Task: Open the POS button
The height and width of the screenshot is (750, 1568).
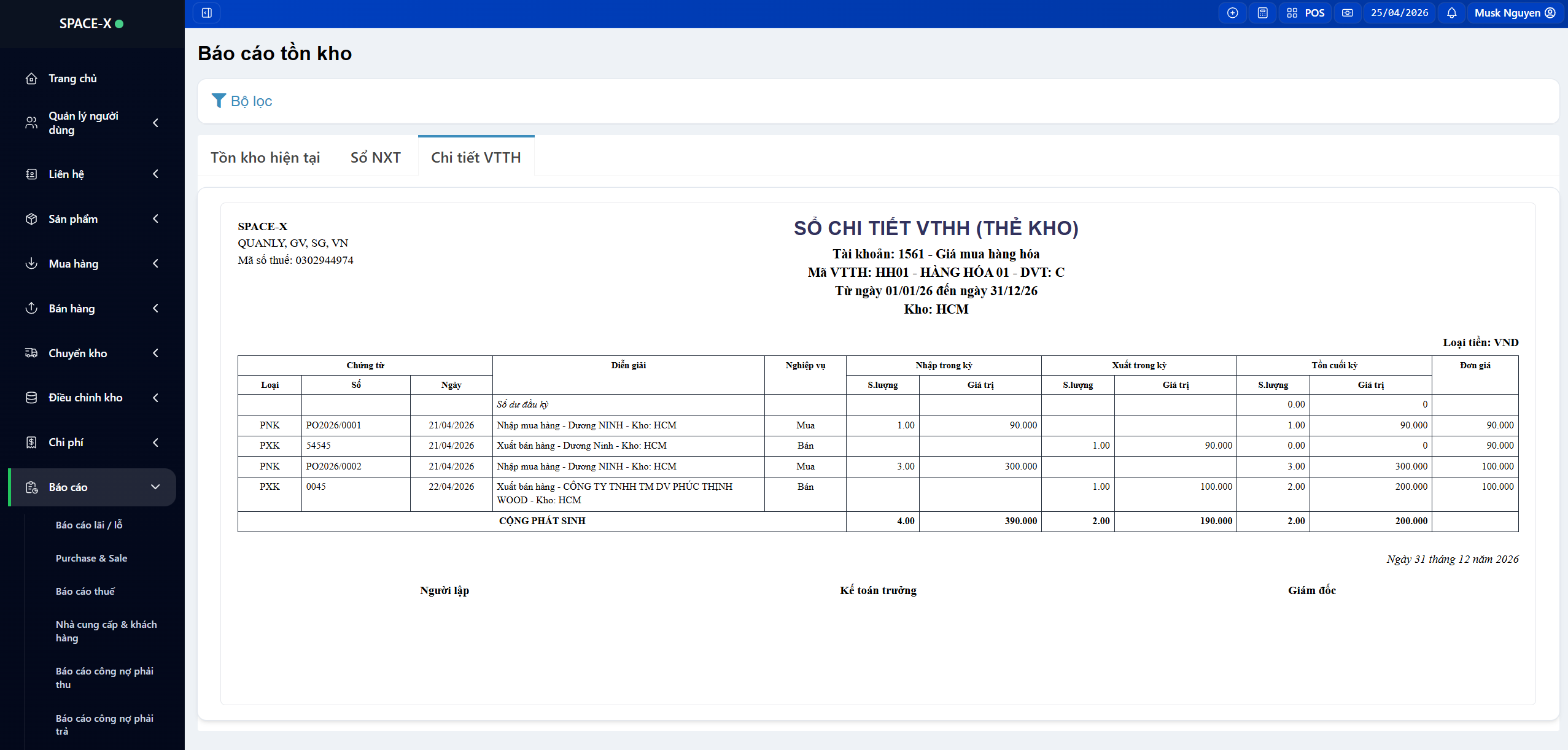Action: 1306,13
